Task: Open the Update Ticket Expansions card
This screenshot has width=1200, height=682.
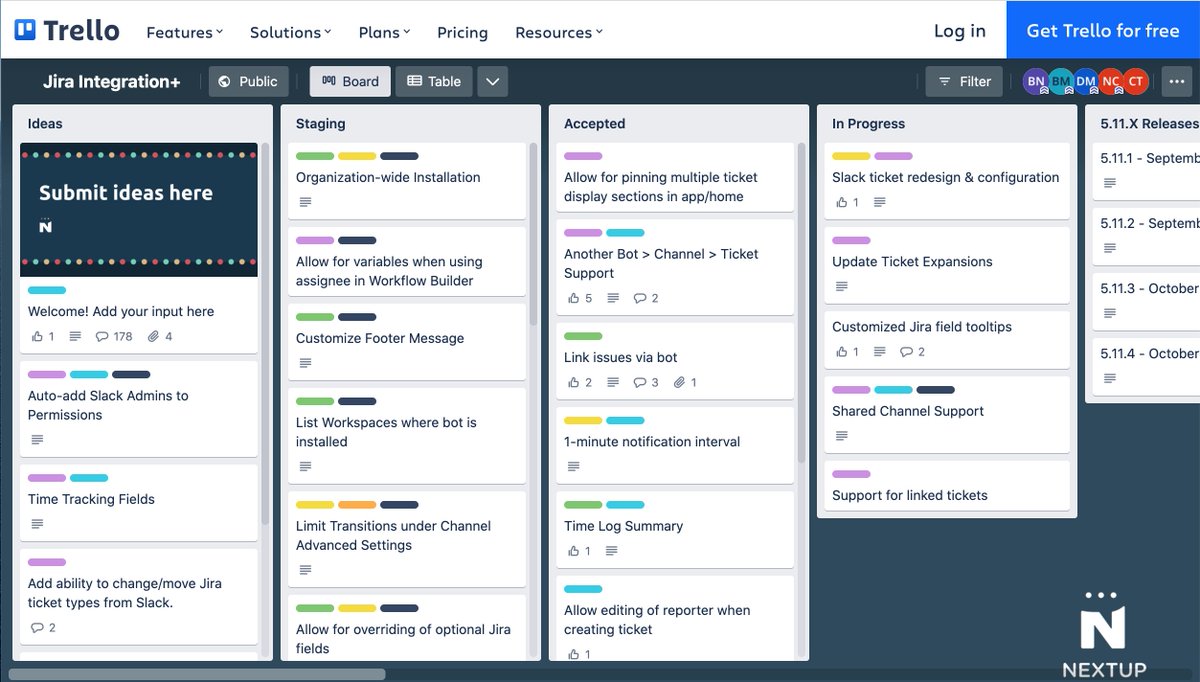Action: [x=947, y=265]
